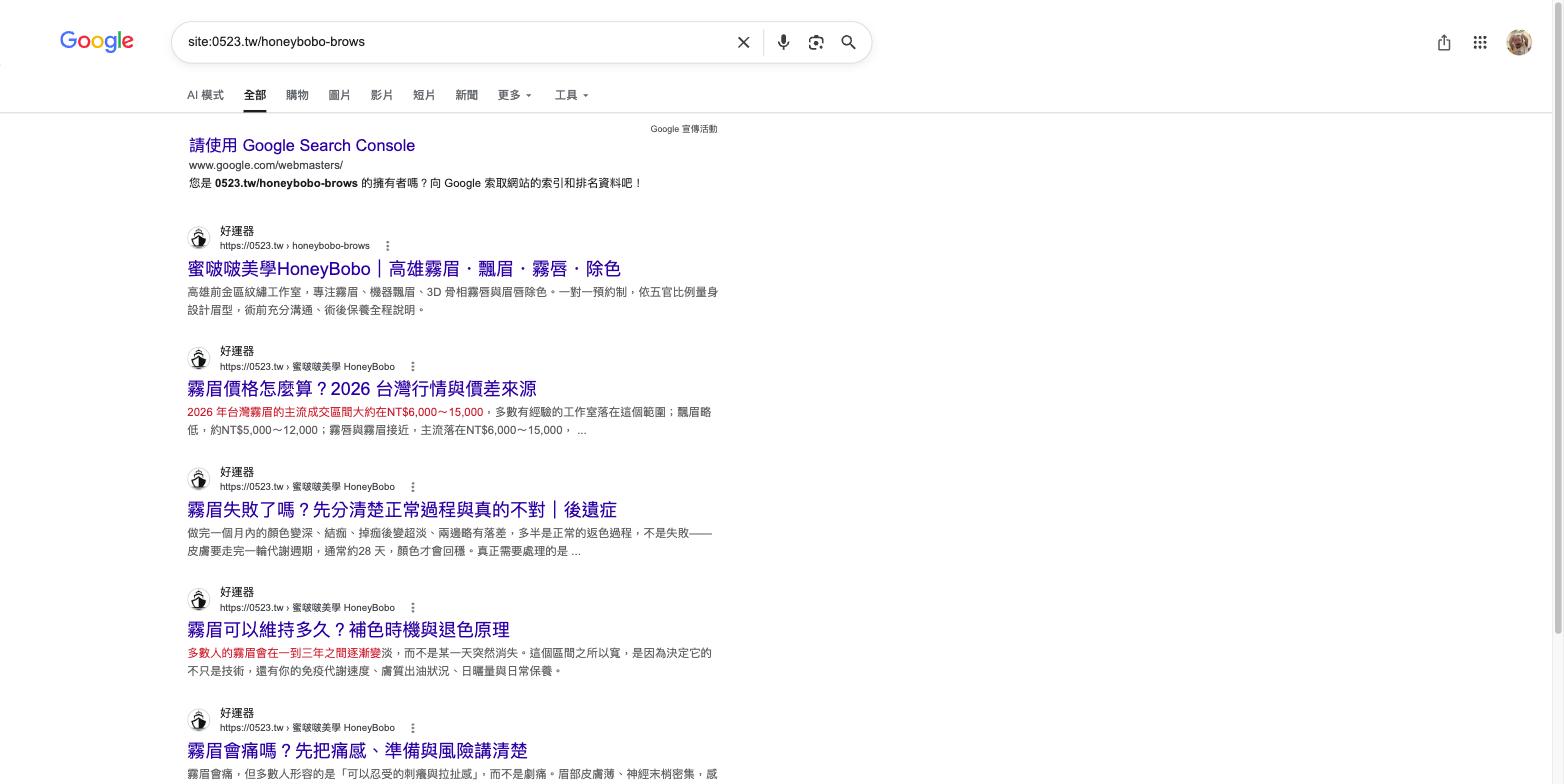Viewport: 1564px width, 784px height.
Task: Expand the 更多 dropdown
Action: (515, 95)
